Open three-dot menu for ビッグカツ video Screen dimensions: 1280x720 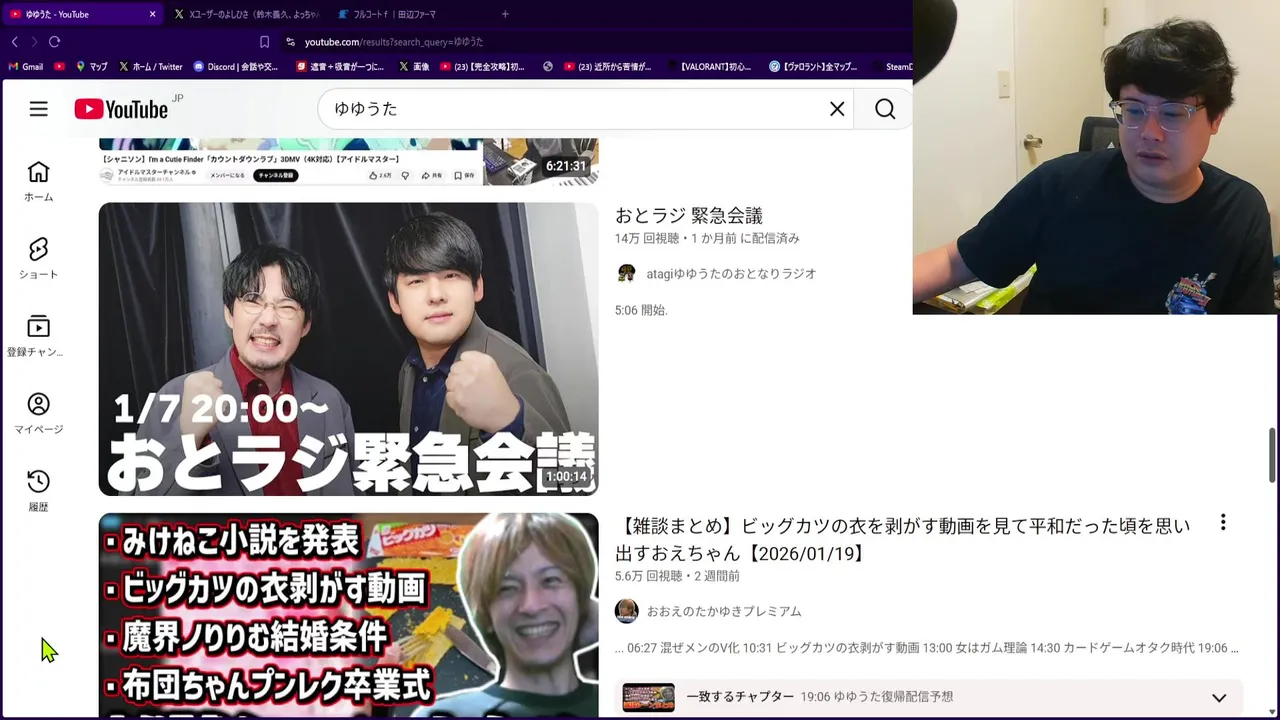[x=1222, y=523]
